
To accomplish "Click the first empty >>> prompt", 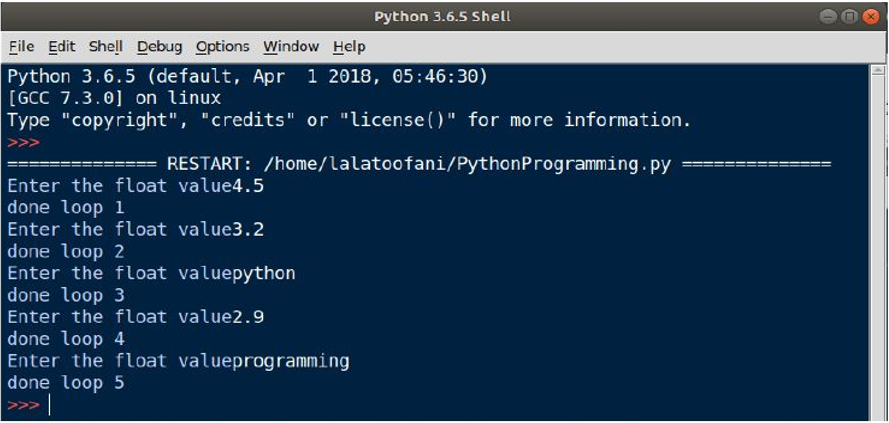I will pyautogui.click(x=24, y=142).
